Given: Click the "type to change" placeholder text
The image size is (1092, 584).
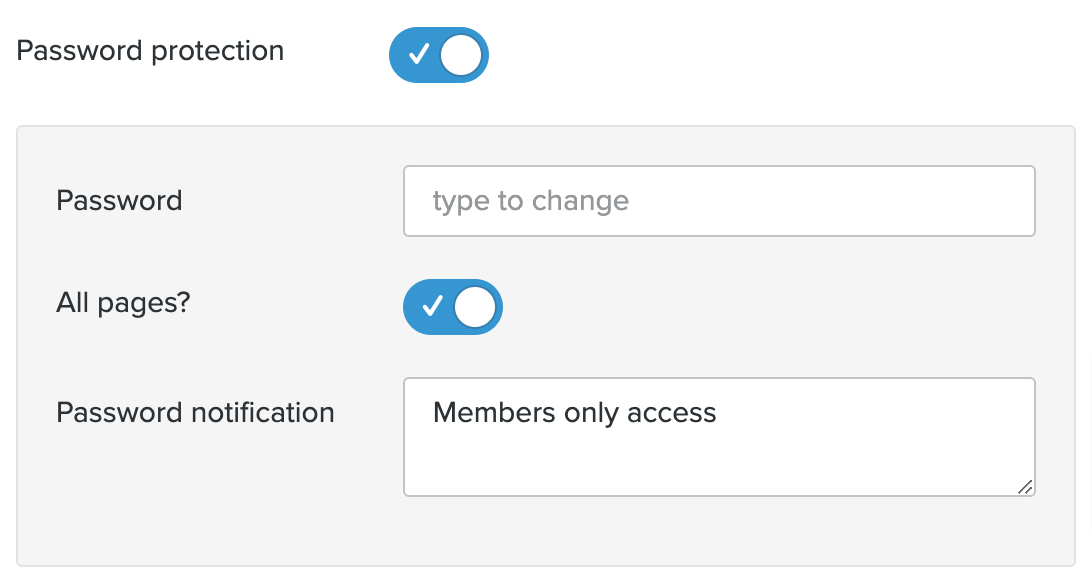Looking at the screenshot, I should pos(530,201).
